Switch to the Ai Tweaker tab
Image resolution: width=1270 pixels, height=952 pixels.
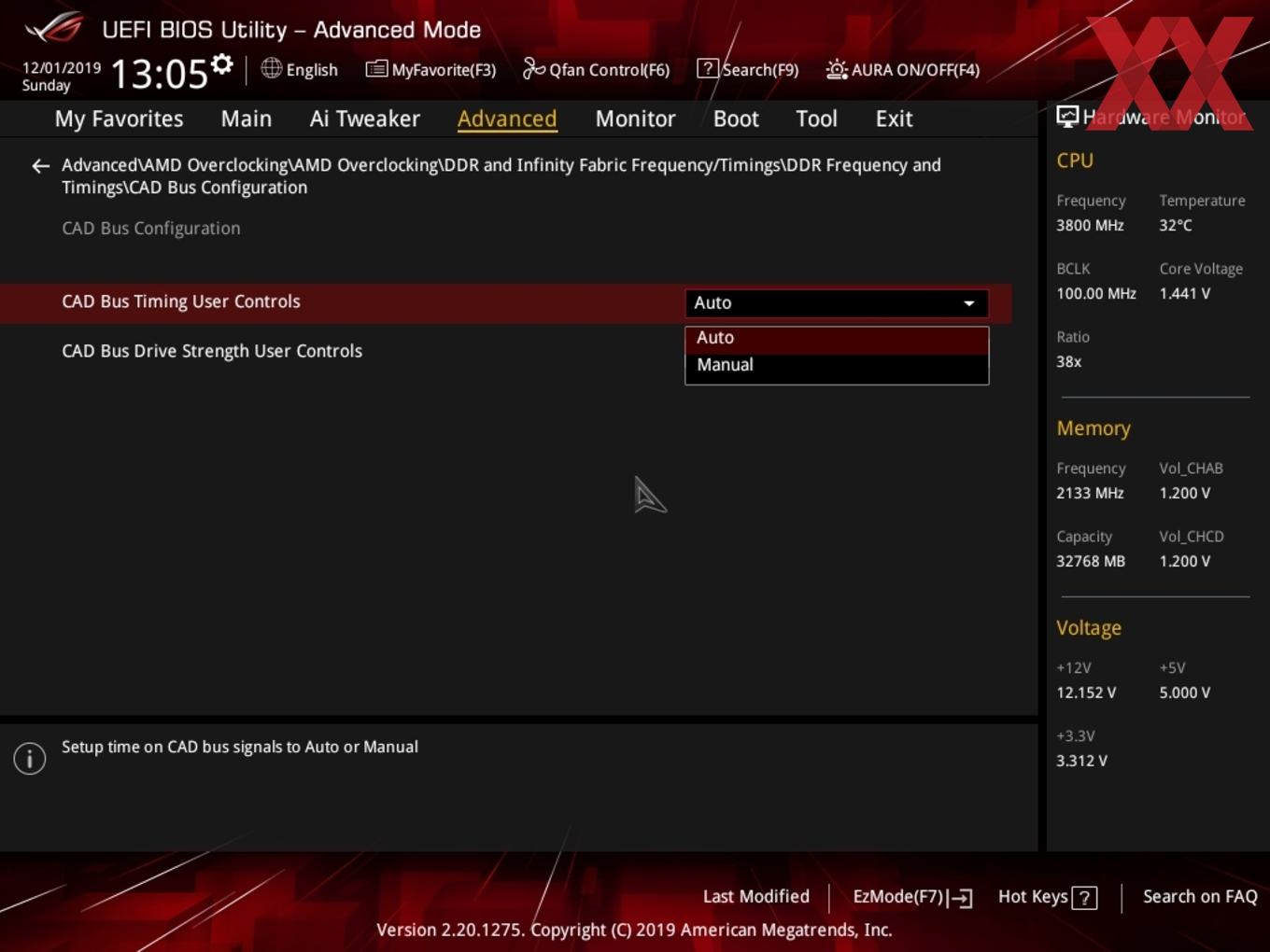click(365, 119)
